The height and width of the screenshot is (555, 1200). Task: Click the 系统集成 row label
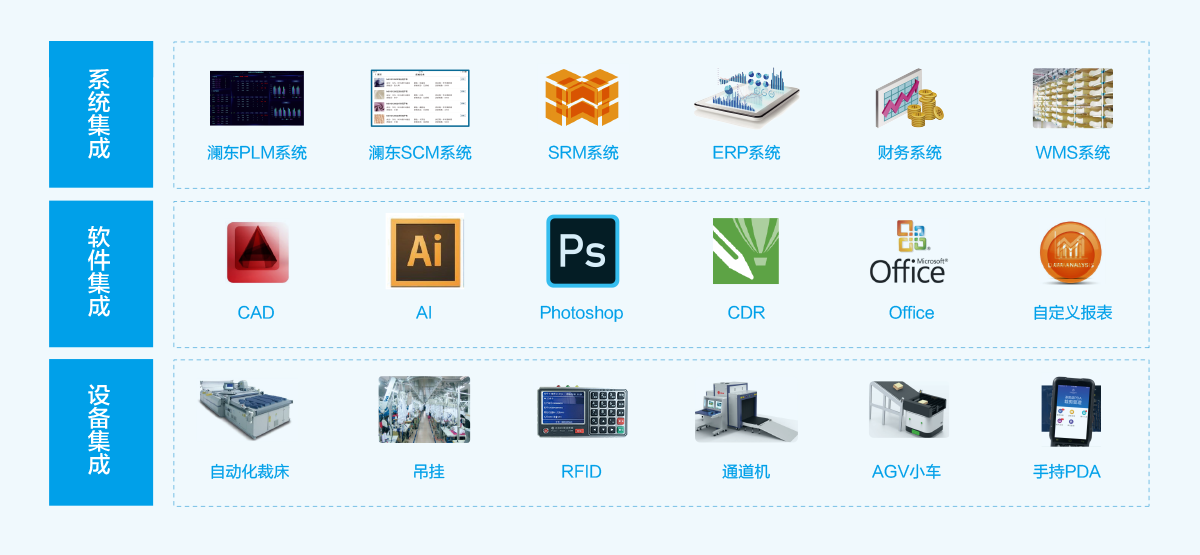tap(99, 114)
